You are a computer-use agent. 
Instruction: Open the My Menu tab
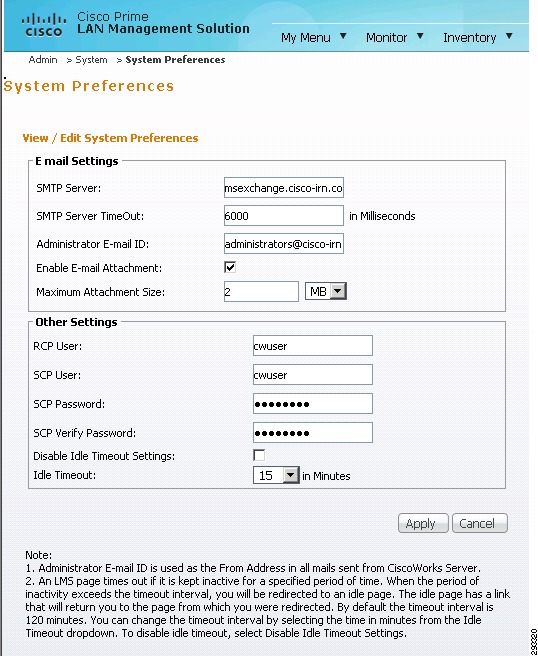pos(305,38)
